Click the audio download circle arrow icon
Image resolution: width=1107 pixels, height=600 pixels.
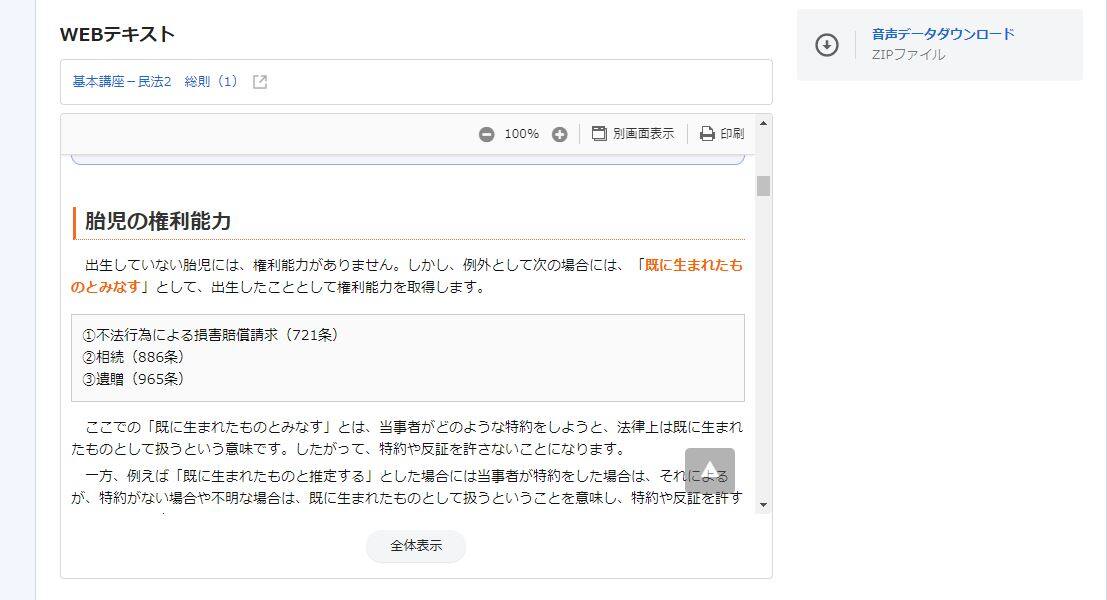[827, 44]
